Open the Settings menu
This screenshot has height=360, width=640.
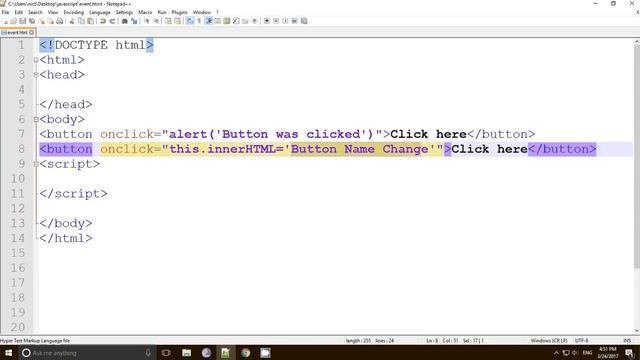tap(124, 12)
